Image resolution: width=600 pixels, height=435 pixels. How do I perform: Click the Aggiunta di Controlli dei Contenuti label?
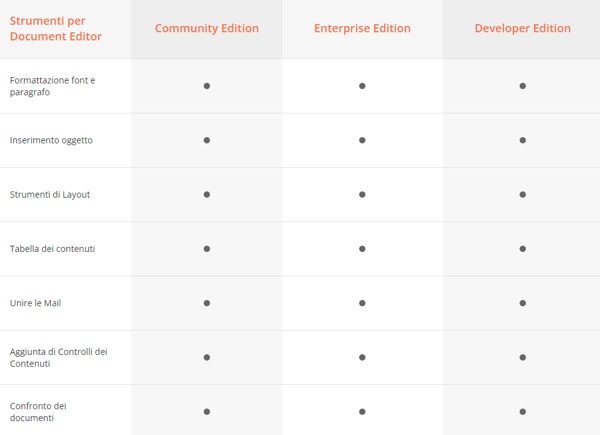(58, 357)
